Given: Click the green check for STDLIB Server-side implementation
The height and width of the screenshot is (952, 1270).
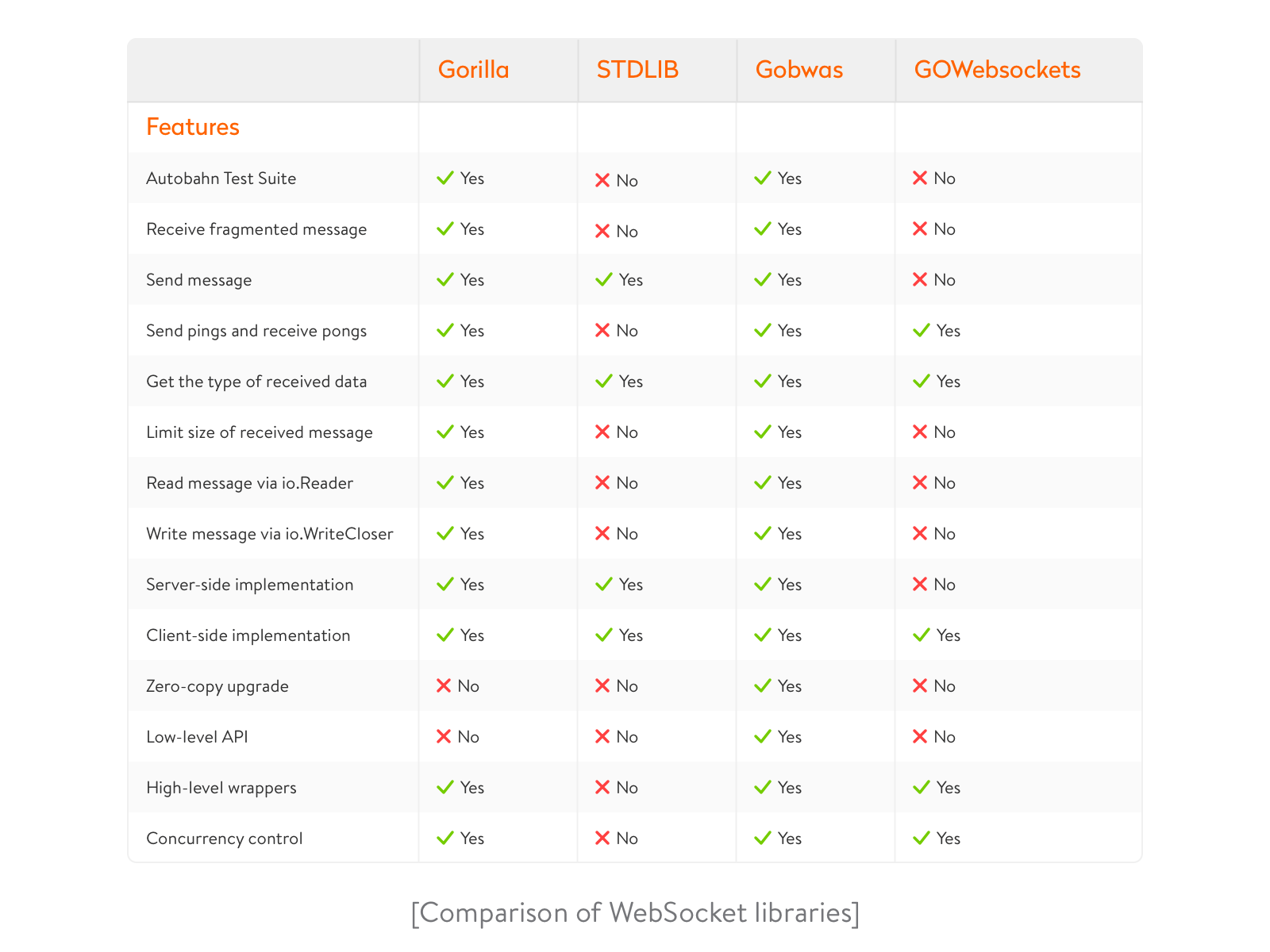Looking at the screenshot, I should 604,584.
